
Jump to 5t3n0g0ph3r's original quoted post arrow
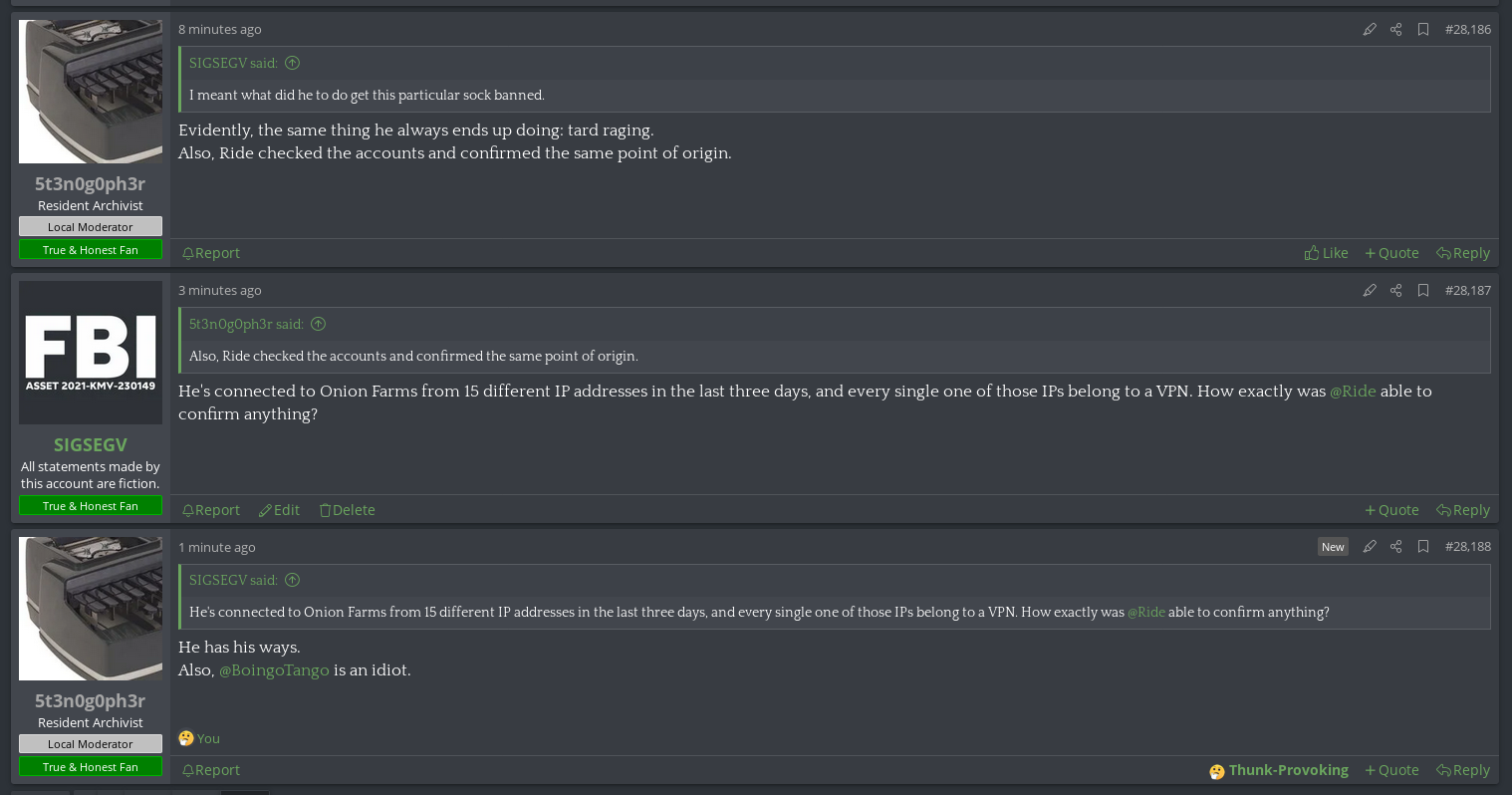pos(318,324)
